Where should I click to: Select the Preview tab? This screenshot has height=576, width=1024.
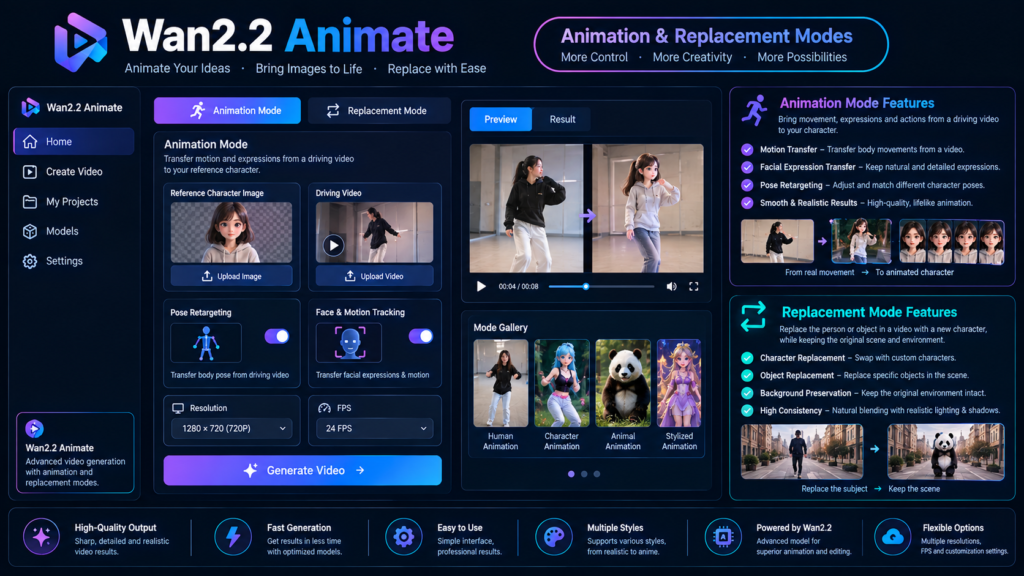pos(501,120)
